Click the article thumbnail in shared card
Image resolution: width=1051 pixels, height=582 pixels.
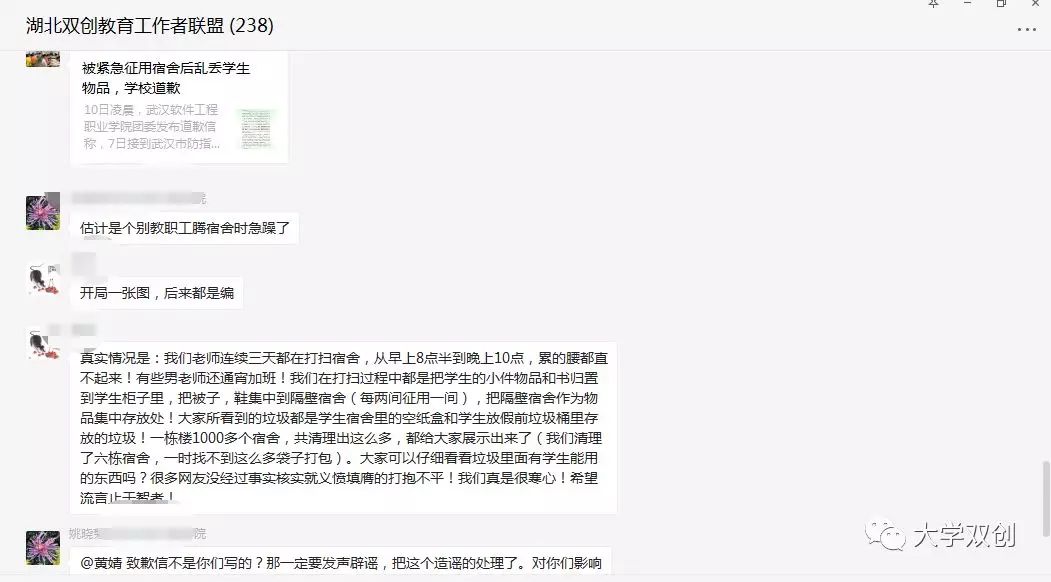coord(255,128)
